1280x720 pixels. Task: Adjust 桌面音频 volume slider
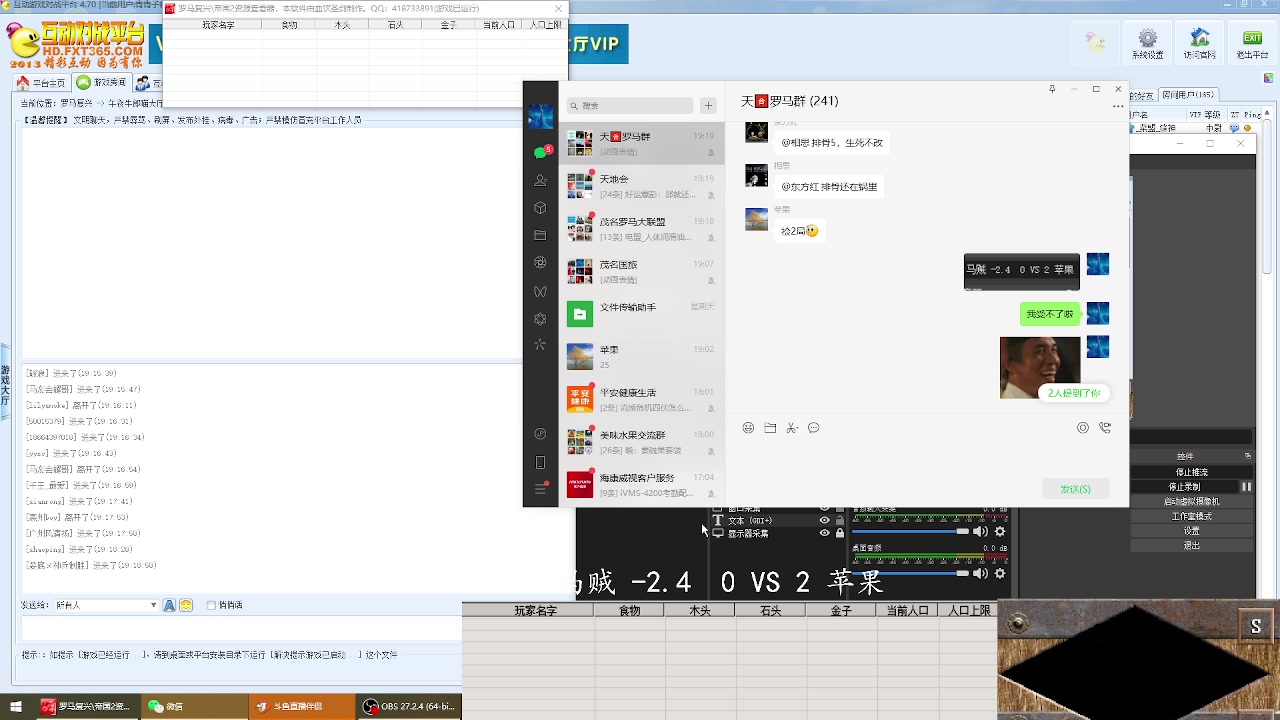point(910,574)
